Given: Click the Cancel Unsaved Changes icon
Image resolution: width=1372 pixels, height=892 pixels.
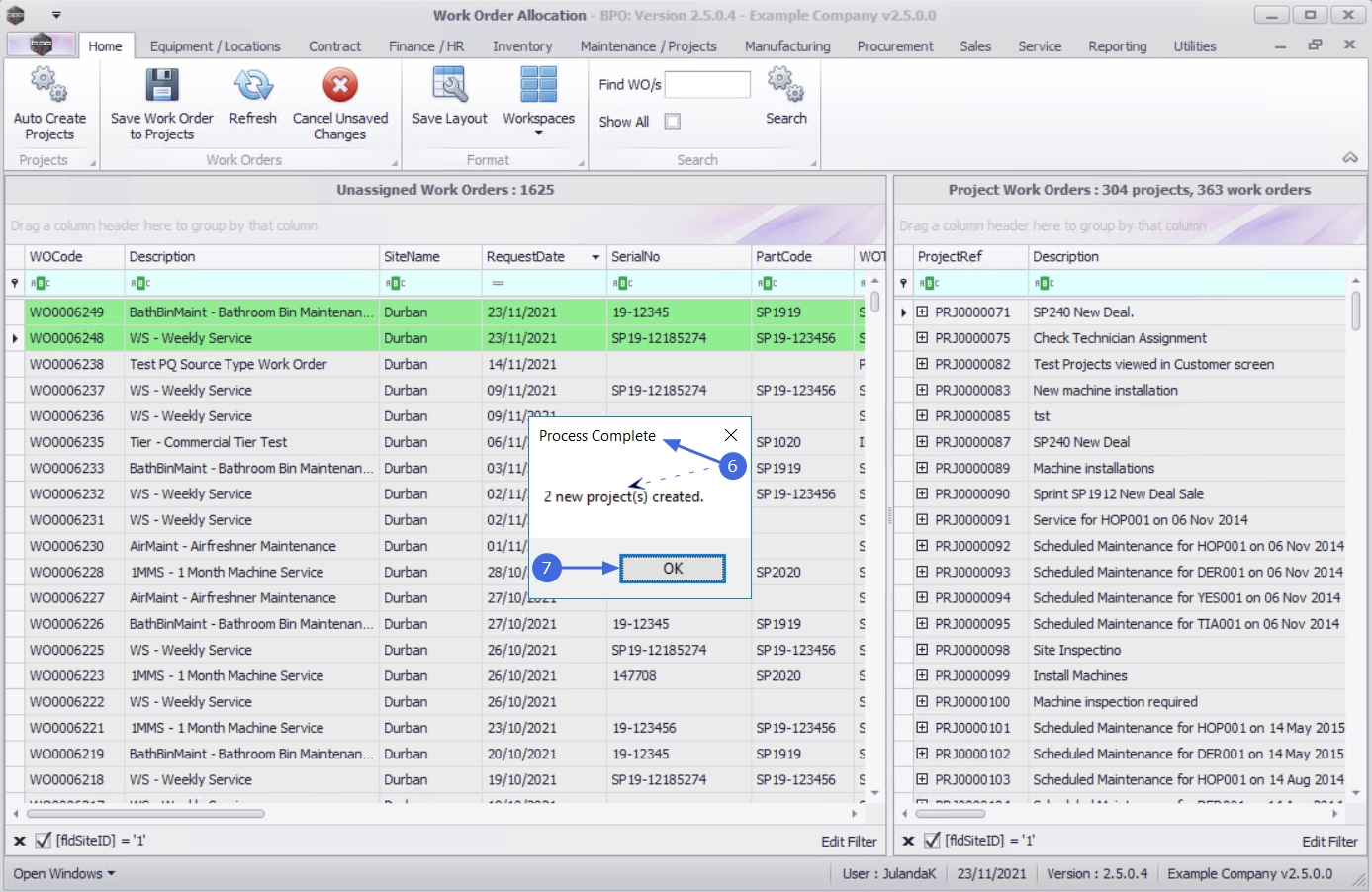Looking at the screenshot, I should click(340, 85).
